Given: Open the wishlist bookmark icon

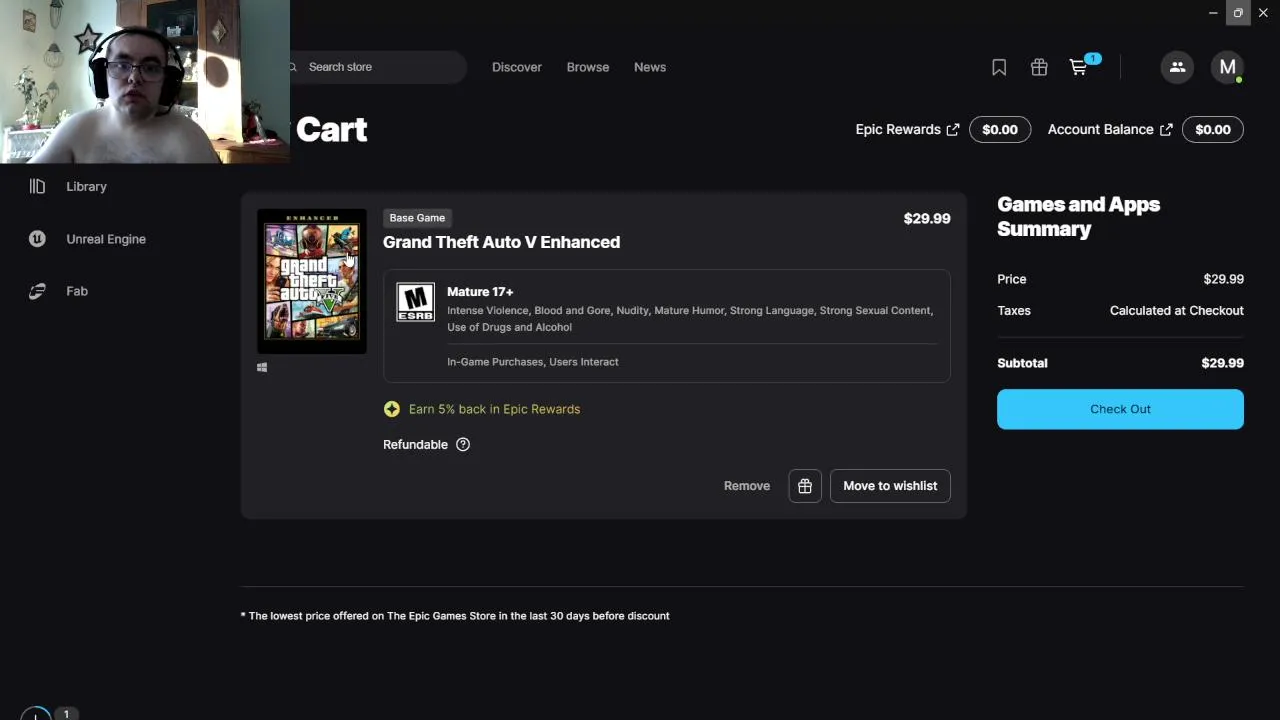Looking at the screenshot, I should coord(998,67).
